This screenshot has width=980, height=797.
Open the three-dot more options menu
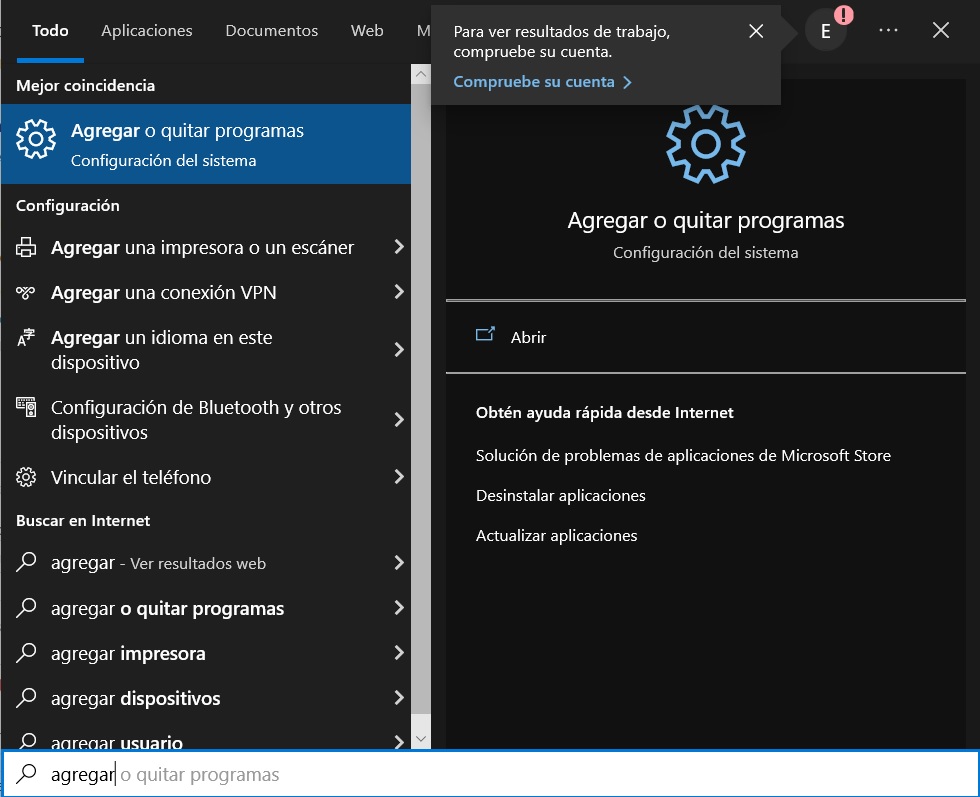pos(888,30)
